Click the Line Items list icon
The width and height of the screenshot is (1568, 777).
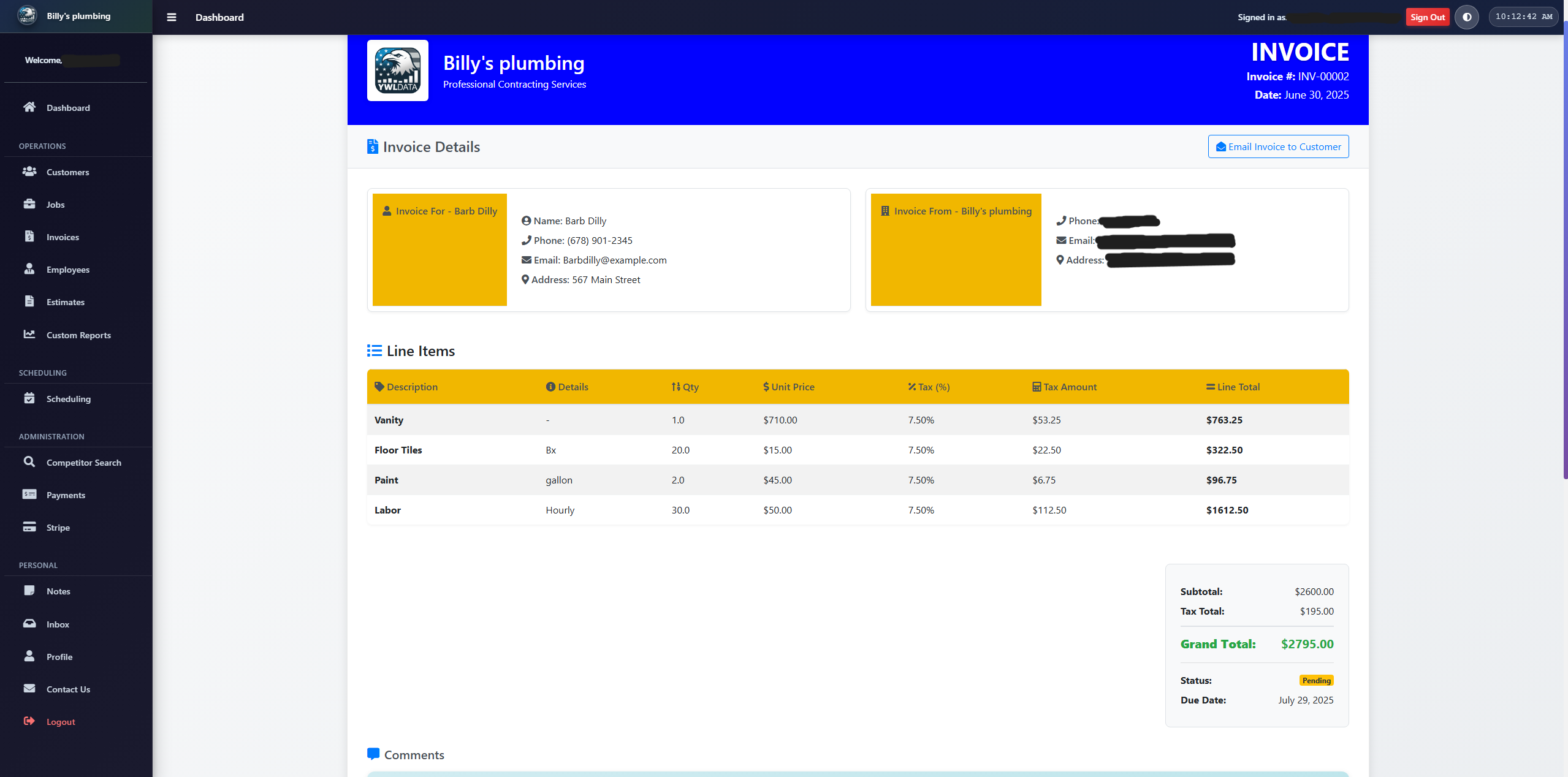(374, 351)
